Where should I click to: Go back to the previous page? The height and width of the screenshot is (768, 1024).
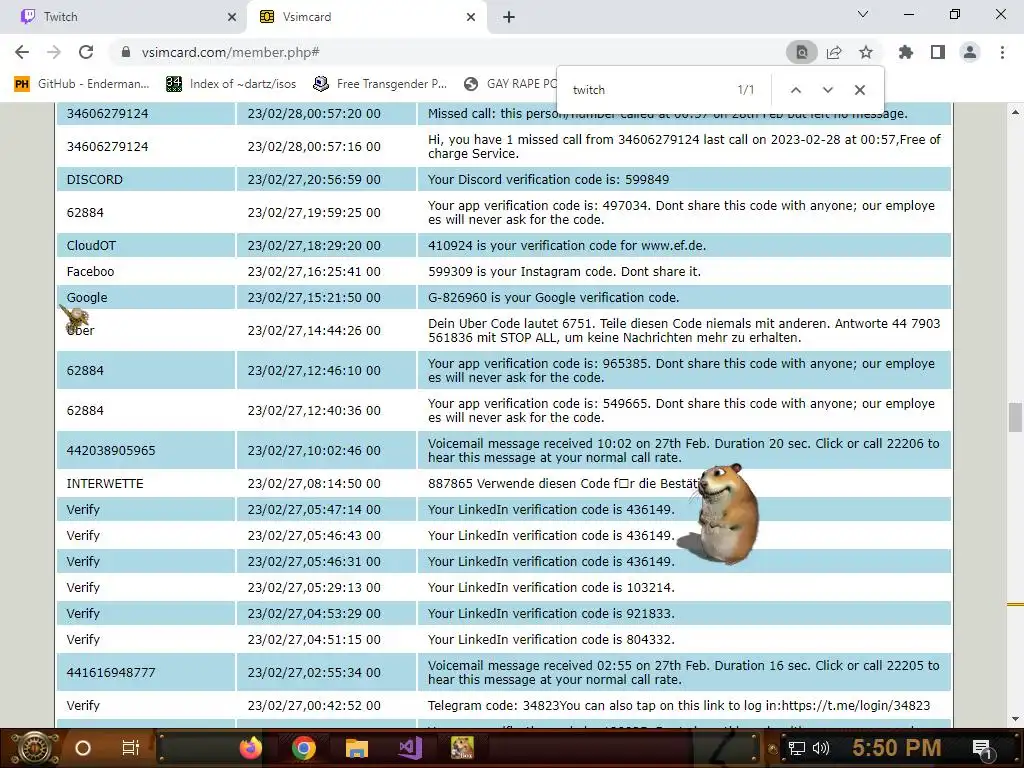22,52
